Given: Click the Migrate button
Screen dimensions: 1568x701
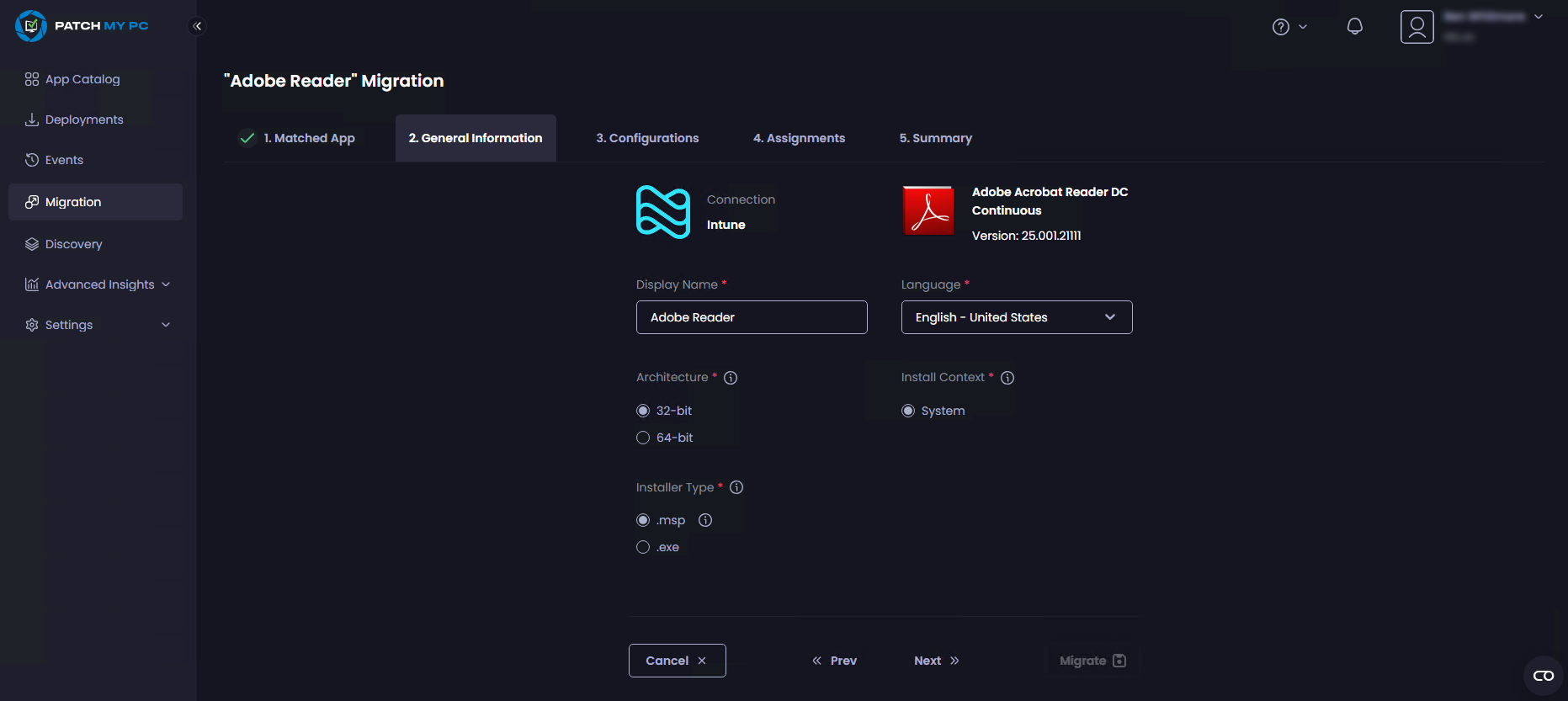Looking at the screenshot, I should 1092,661.
